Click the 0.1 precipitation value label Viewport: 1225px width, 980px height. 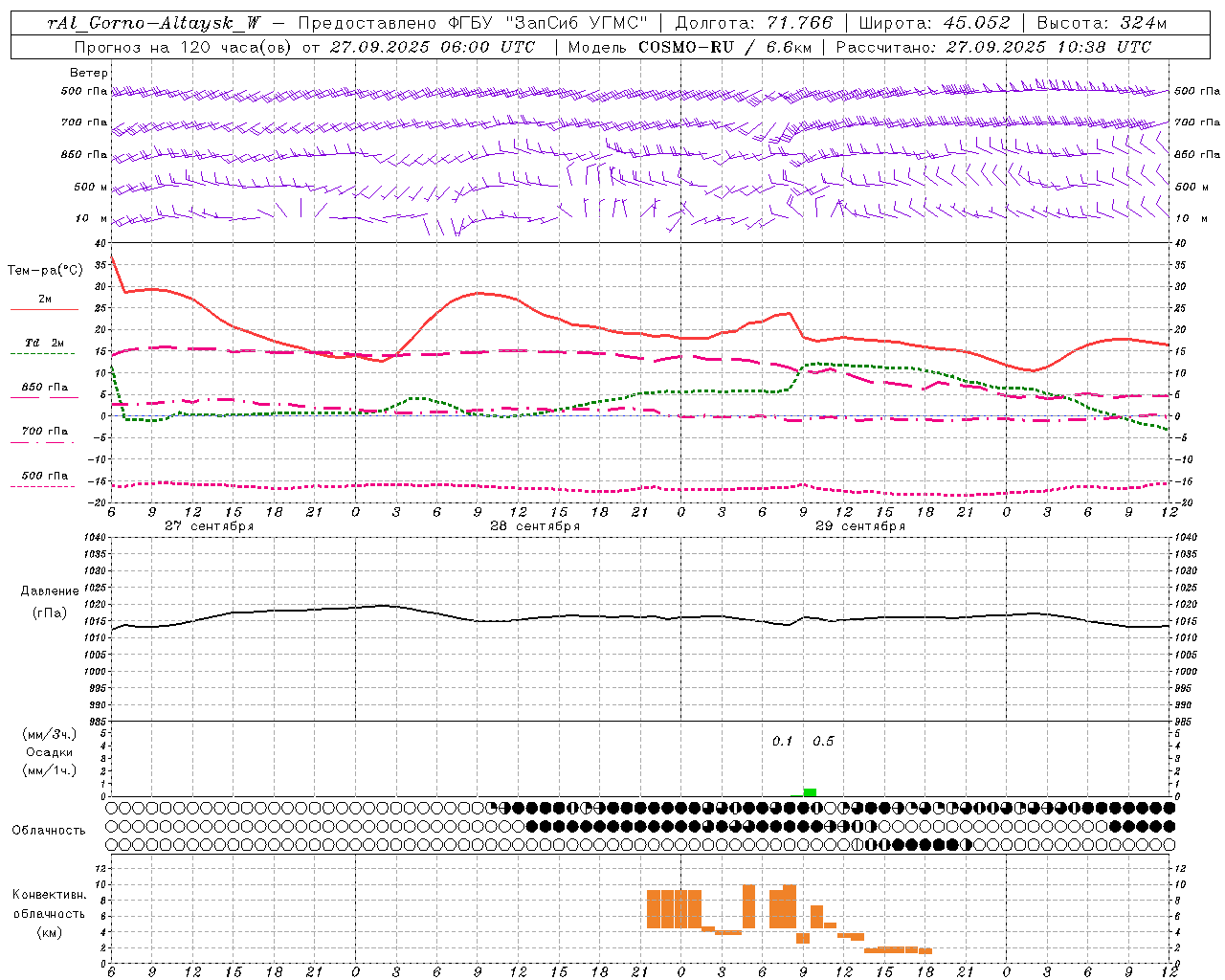click(783, 741)
